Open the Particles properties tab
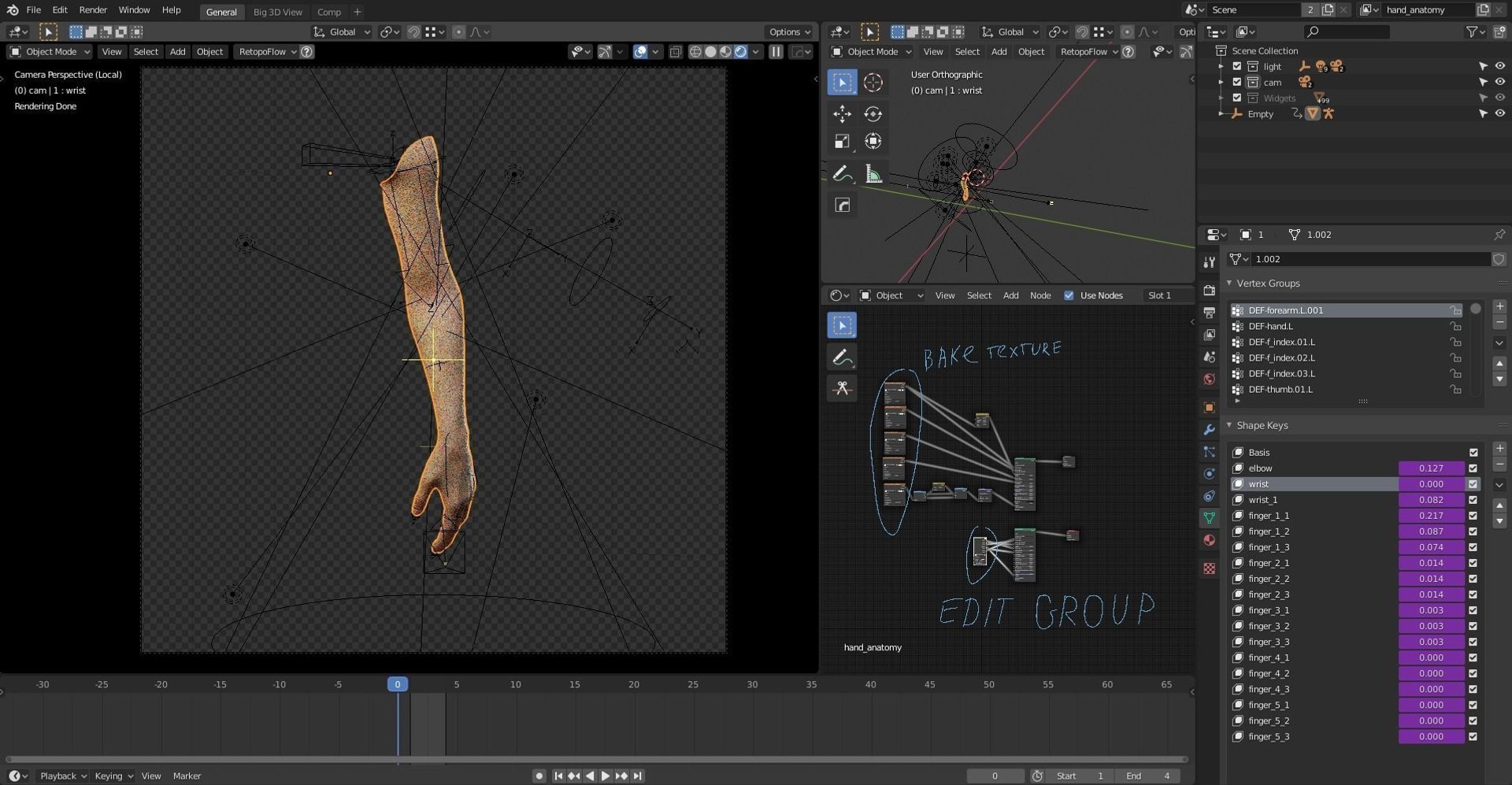The image size is (1512, 785). pyautogui.click(x=1209, y=452)
